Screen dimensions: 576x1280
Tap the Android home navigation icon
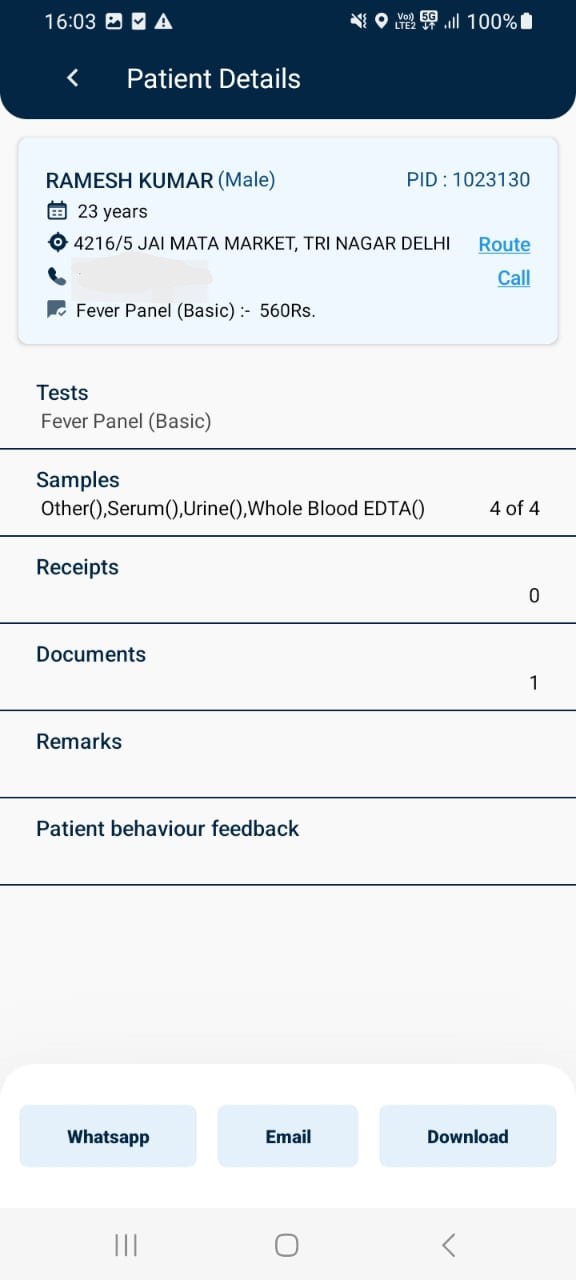click(287, 1244)
